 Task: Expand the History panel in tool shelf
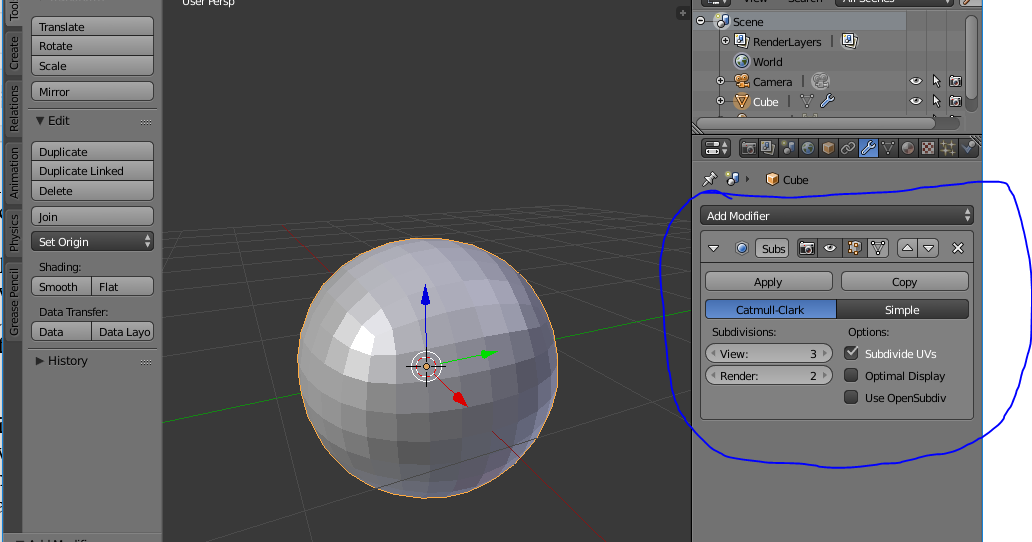click(x=39, y=360)
